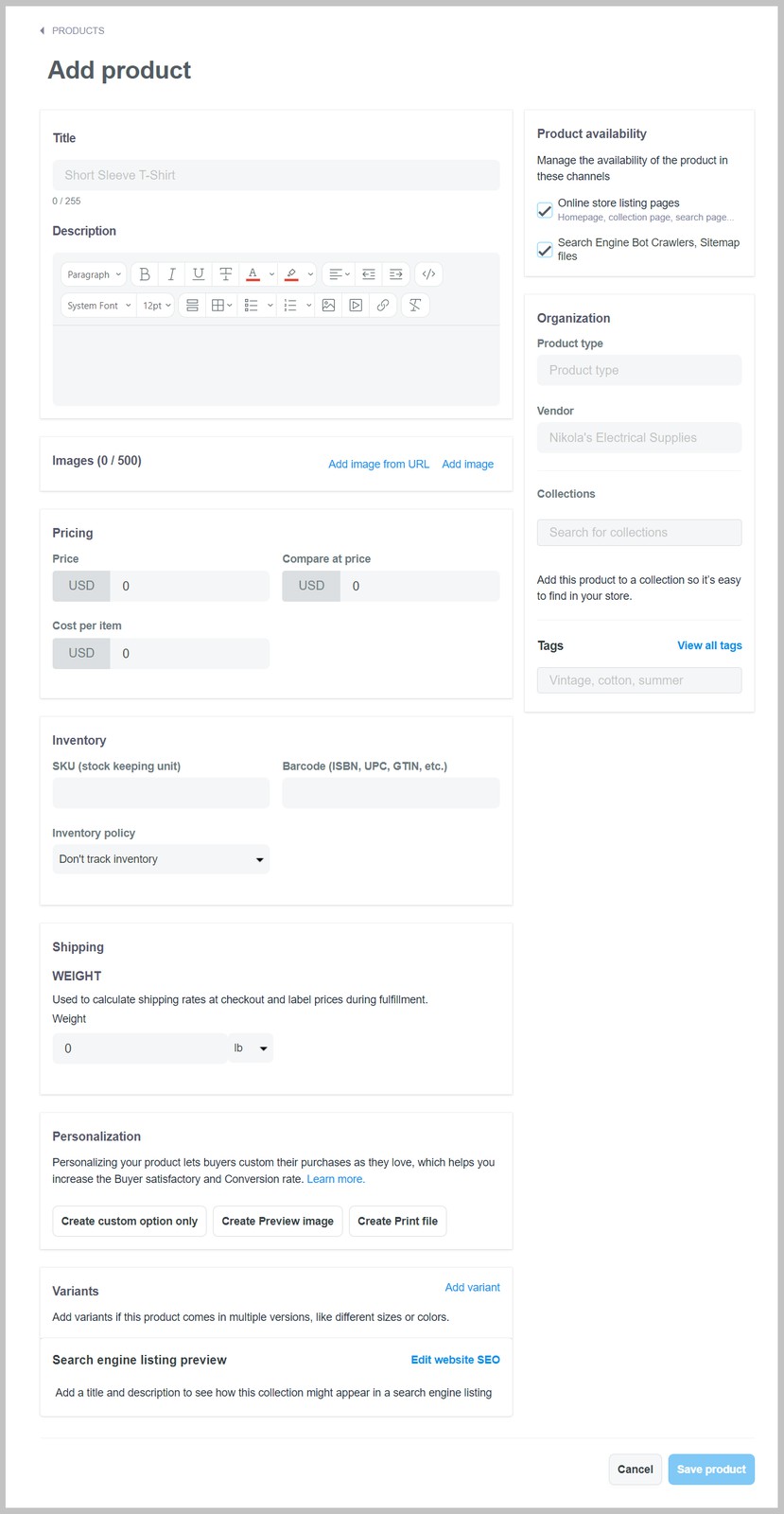The height and width of the screenshot is (1514, 784).
Task: Click into the product Title field
Action: click(276, 175)
